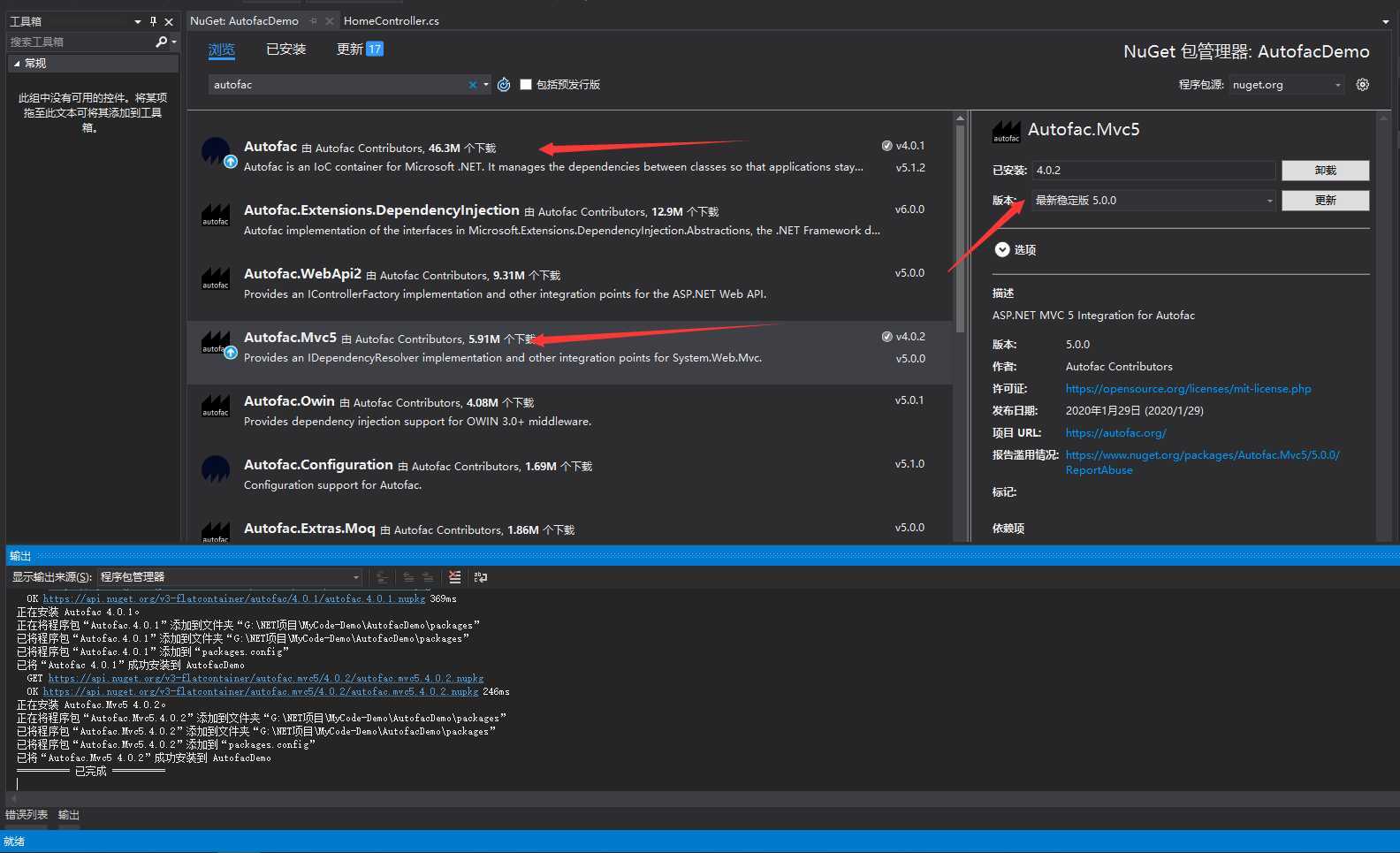Click the 卸载 (Uninstall) button
Image resolution: width=1400 pixels, height=853 pixels.
[x=1325, y=171]
